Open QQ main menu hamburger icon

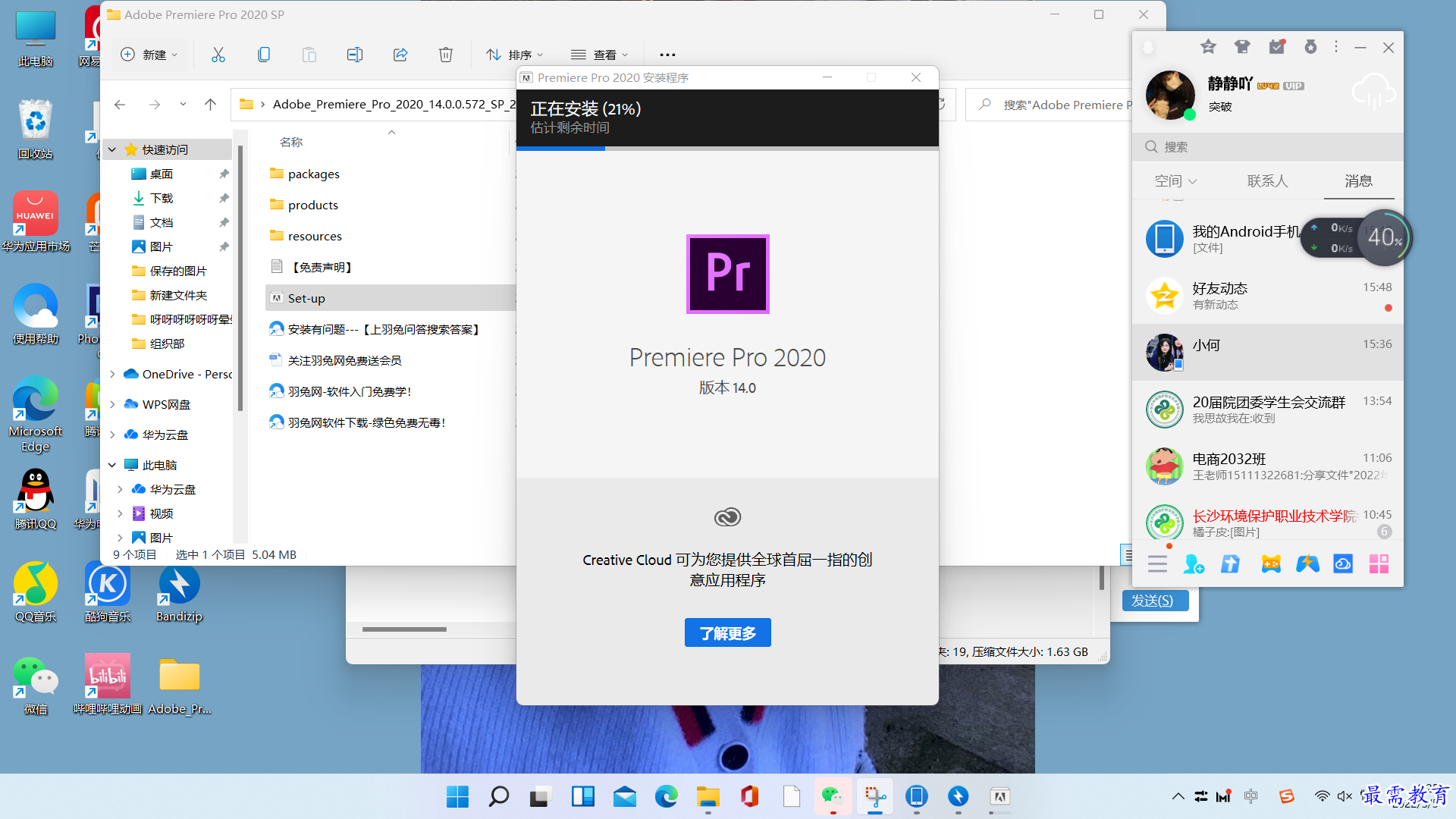(x=1157, y=564)
